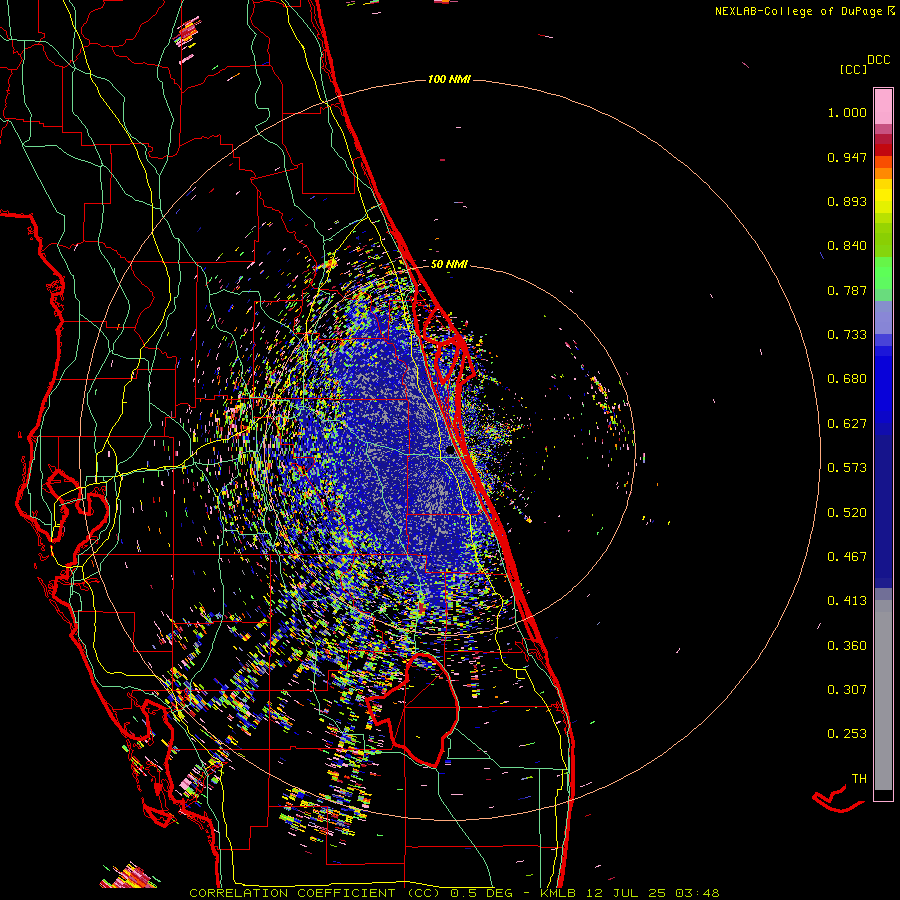900x900 pixels.
Task: Click the 0.520 scale value
Action: tap(847, 513)
